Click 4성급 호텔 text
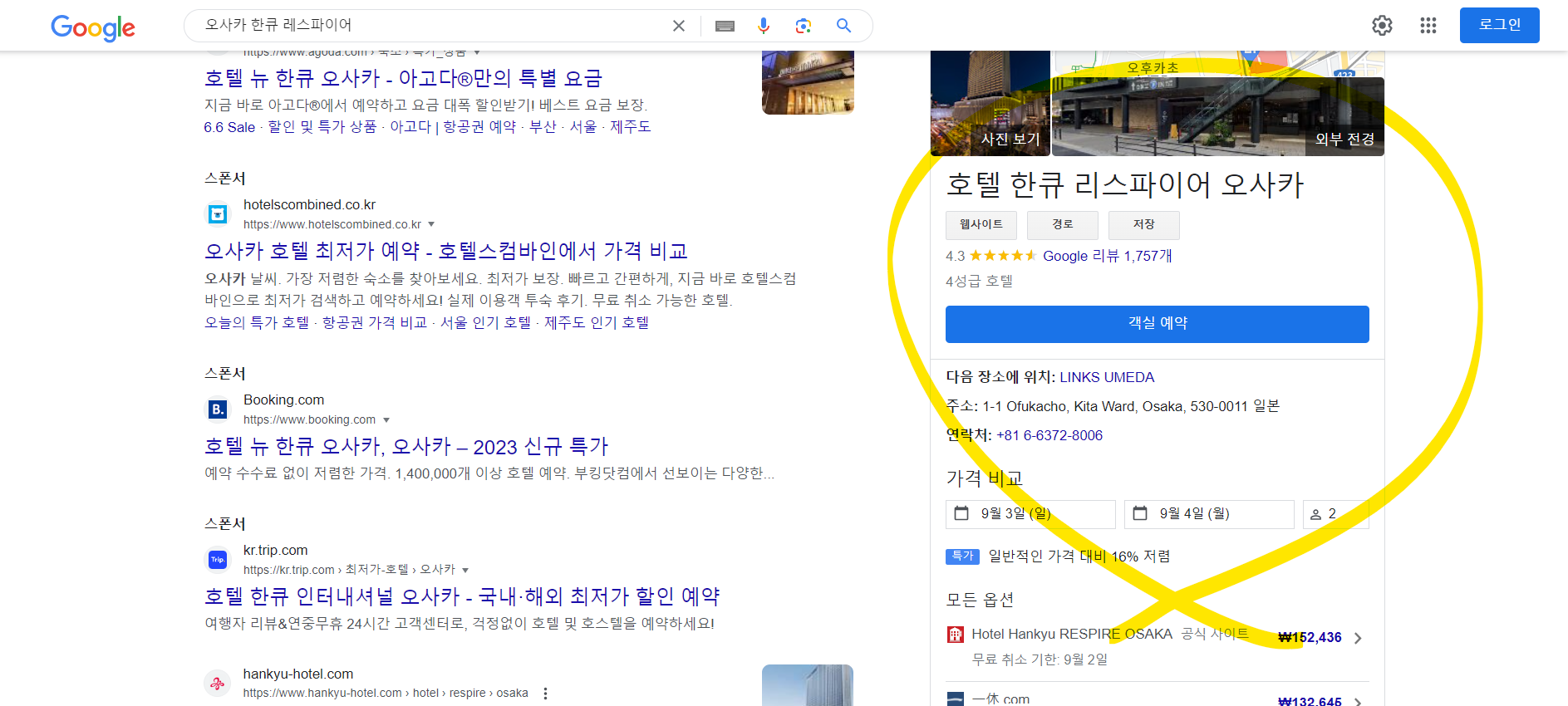 click(979, 281)
